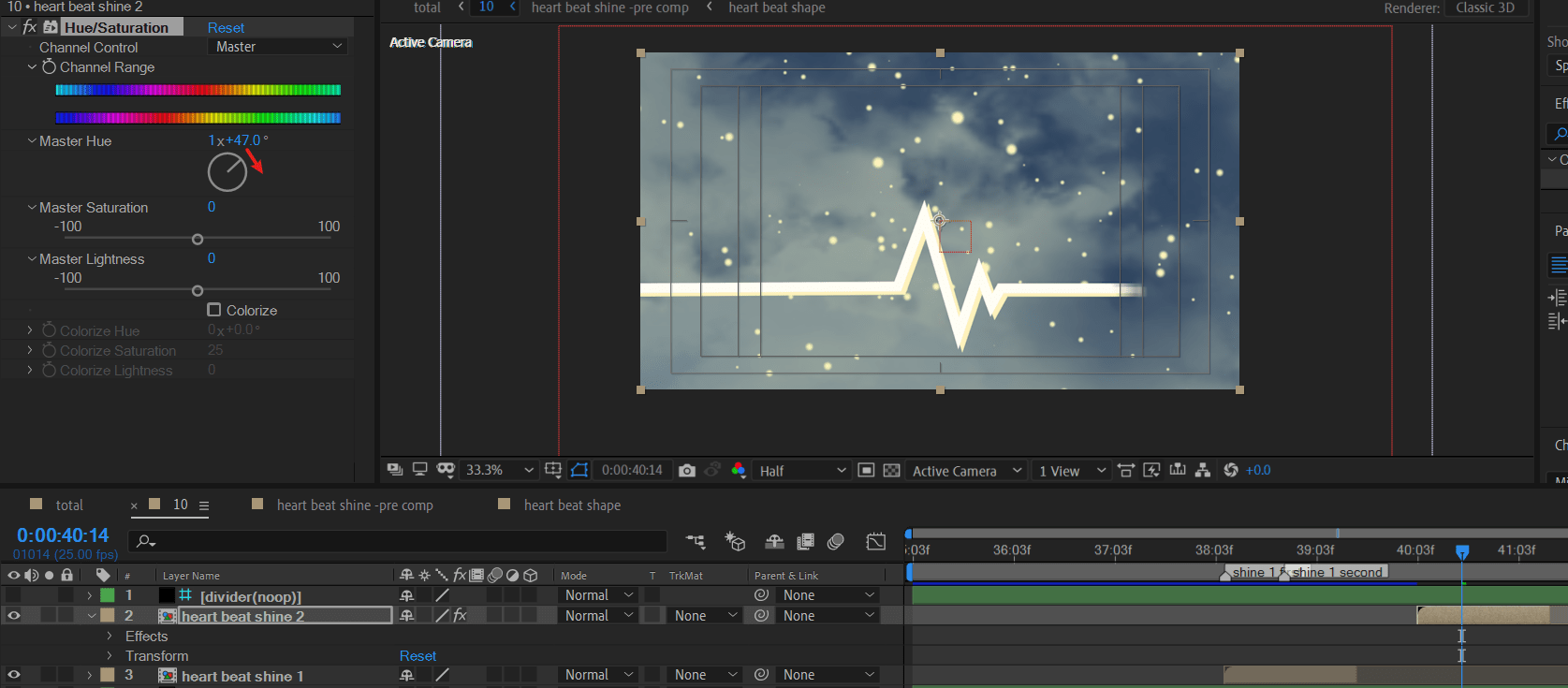Collapse the Master Hue property twirl
The image size is (1568, 688).
tap(32, 140)
